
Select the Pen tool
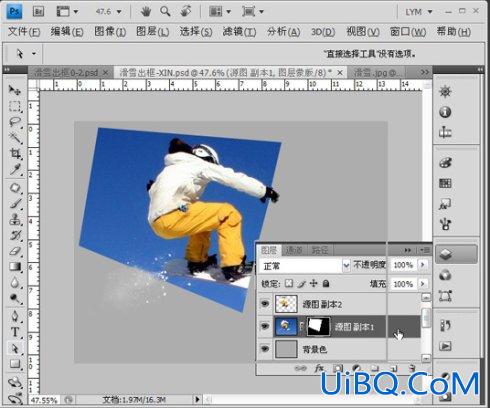click(15, 316)
